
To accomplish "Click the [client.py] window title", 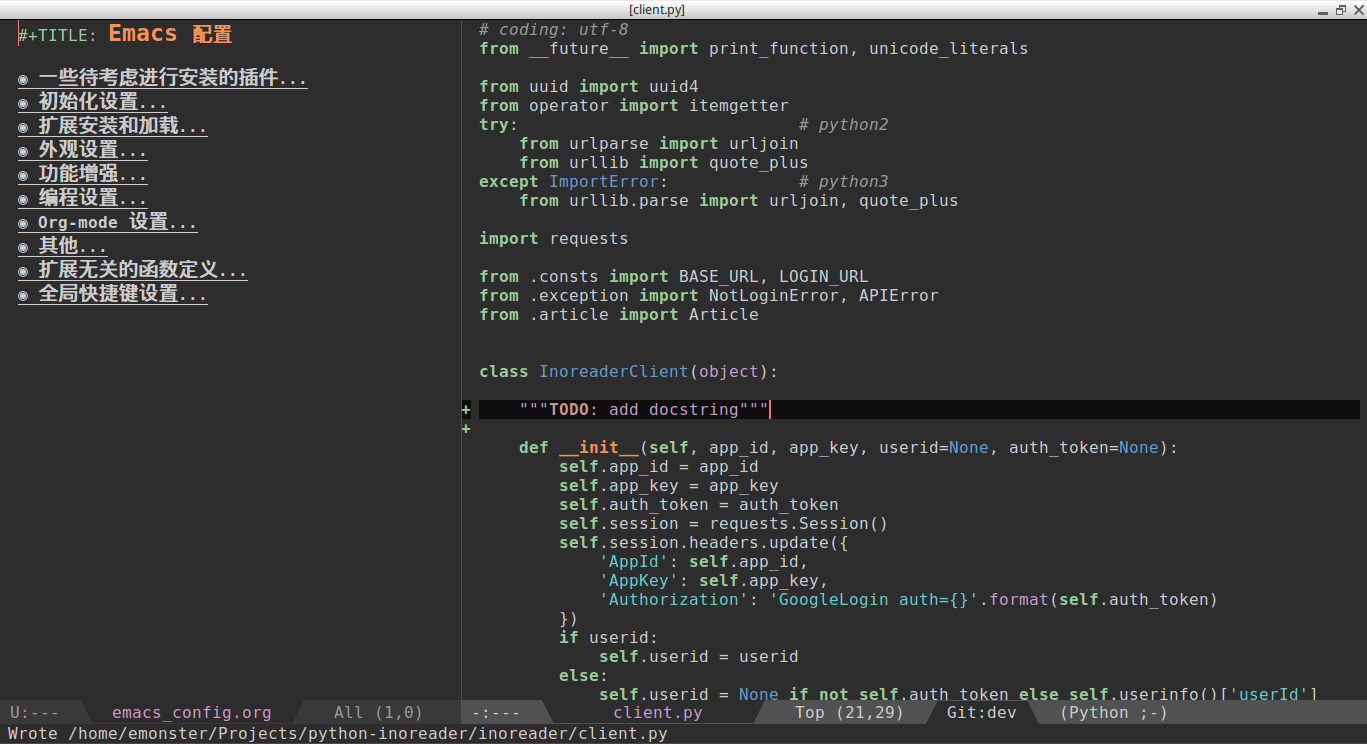I will 657,9.
